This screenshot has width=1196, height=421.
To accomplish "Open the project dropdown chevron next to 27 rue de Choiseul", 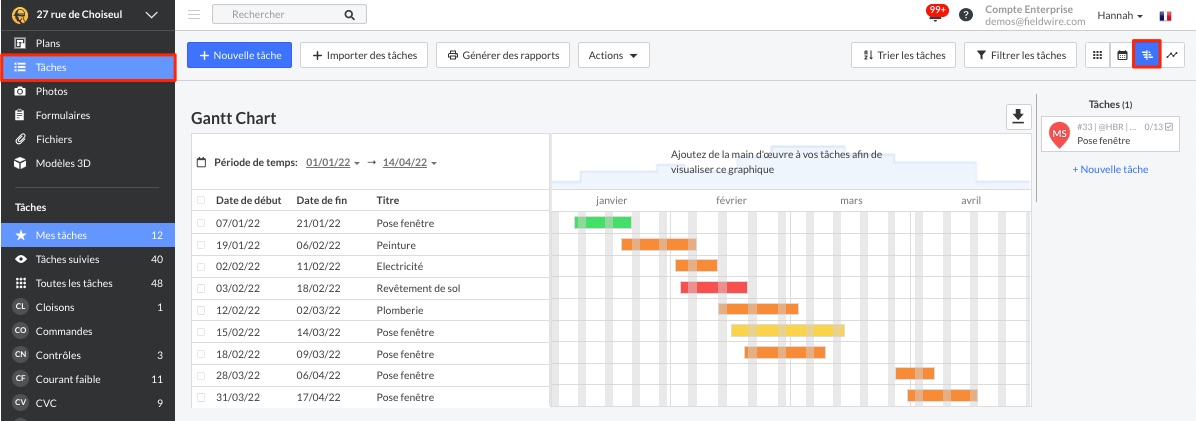I will (151, 14).
